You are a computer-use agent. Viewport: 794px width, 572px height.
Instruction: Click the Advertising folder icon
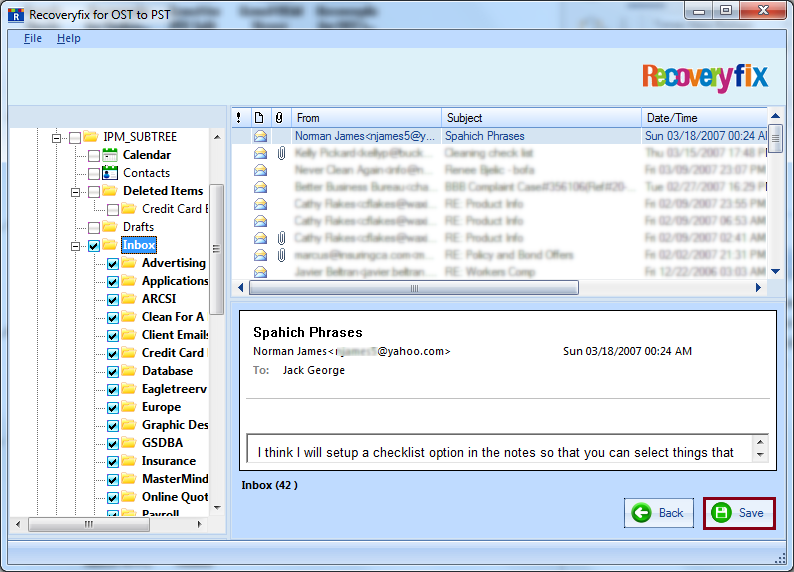129,263
